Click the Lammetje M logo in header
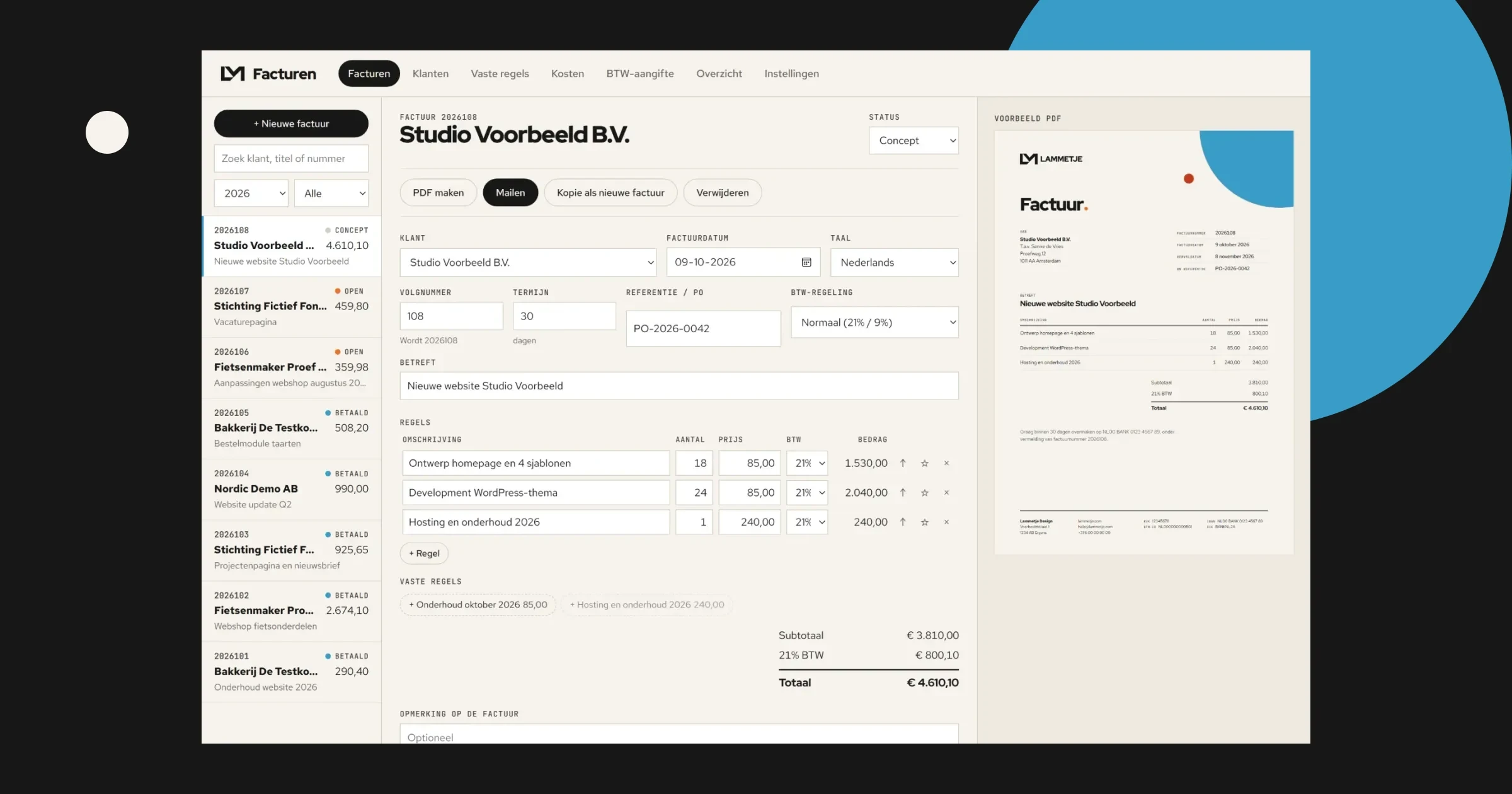The height and width of the screenshot is (794, 1512). [x=232, y=74]
